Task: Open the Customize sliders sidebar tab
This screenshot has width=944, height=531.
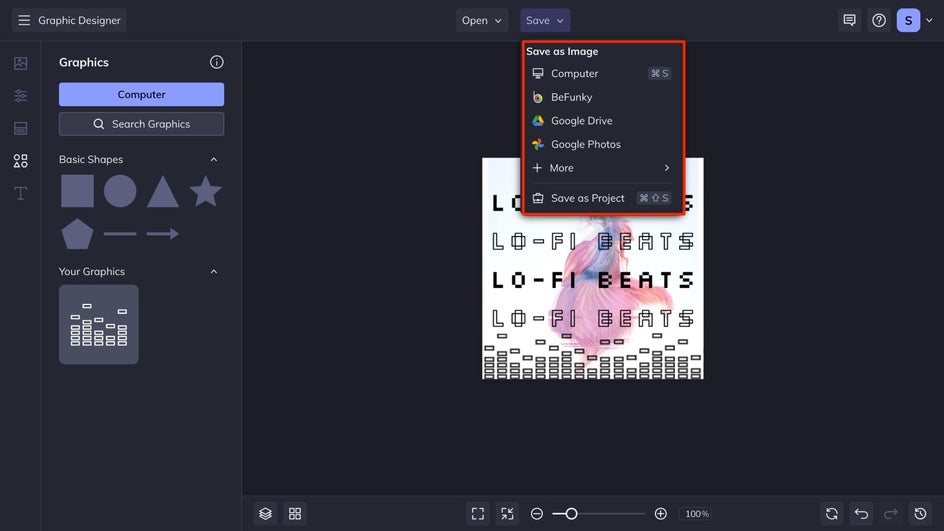Action: 20,96
